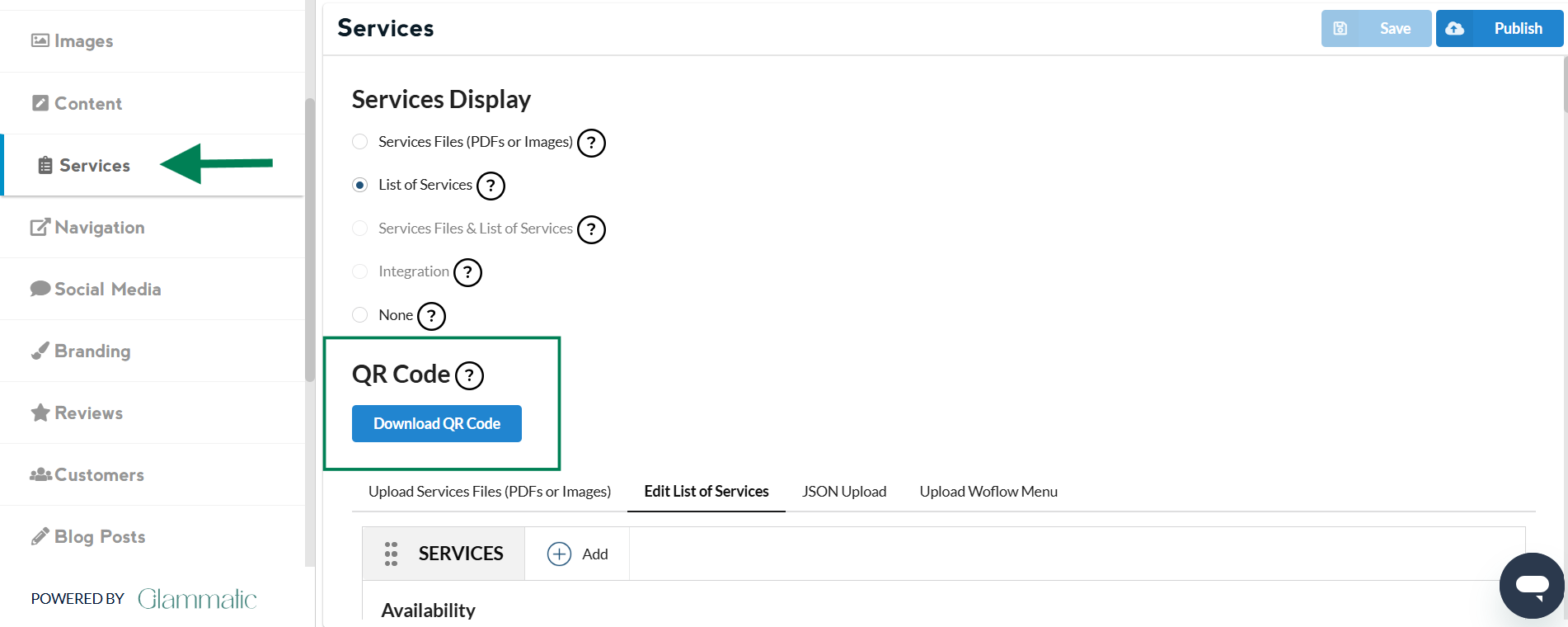Open the Upload Woflow Menu tab
The height and width of the screenshot is (627, 1568).
[x=988, y=492]
